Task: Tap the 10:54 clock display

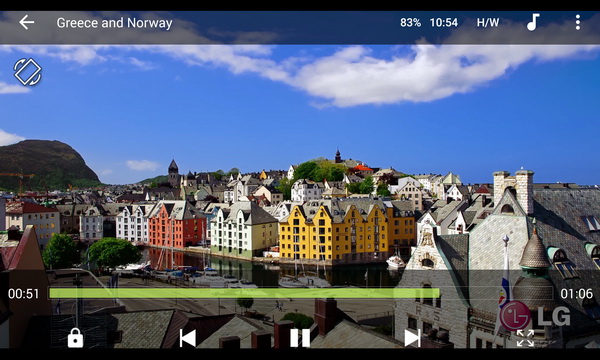Action: pos(443,23)
